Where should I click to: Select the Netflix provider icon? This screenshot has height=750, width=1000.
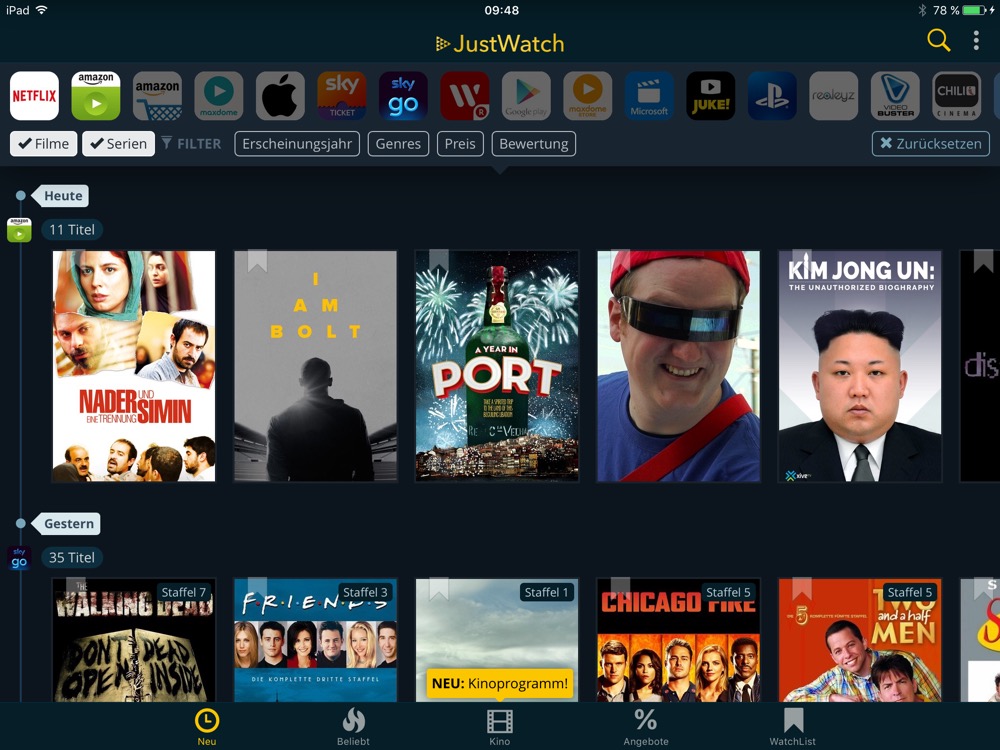point(34,96)
